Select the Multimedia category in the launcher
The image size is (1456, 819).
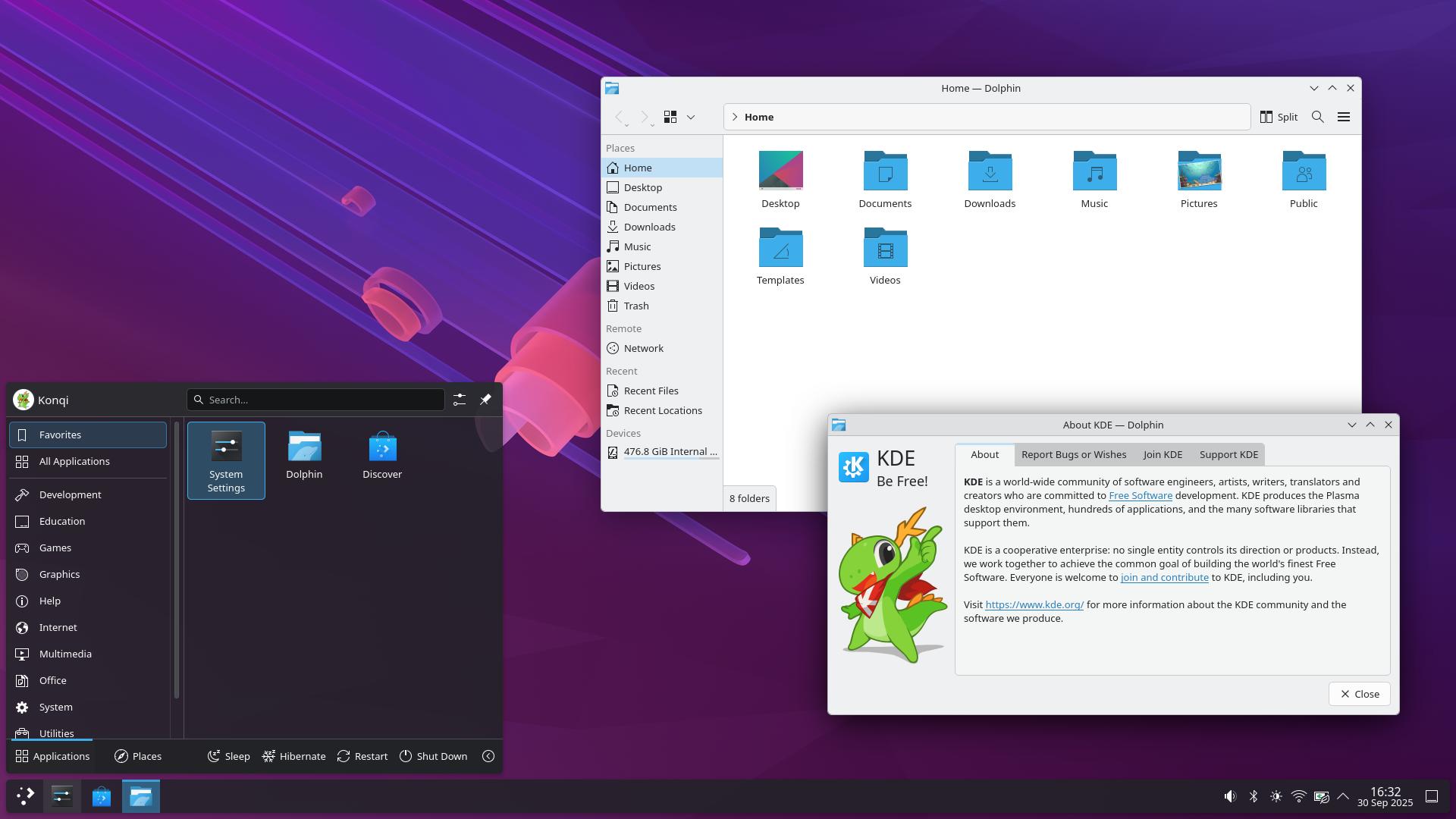click(x=65, y=654)
